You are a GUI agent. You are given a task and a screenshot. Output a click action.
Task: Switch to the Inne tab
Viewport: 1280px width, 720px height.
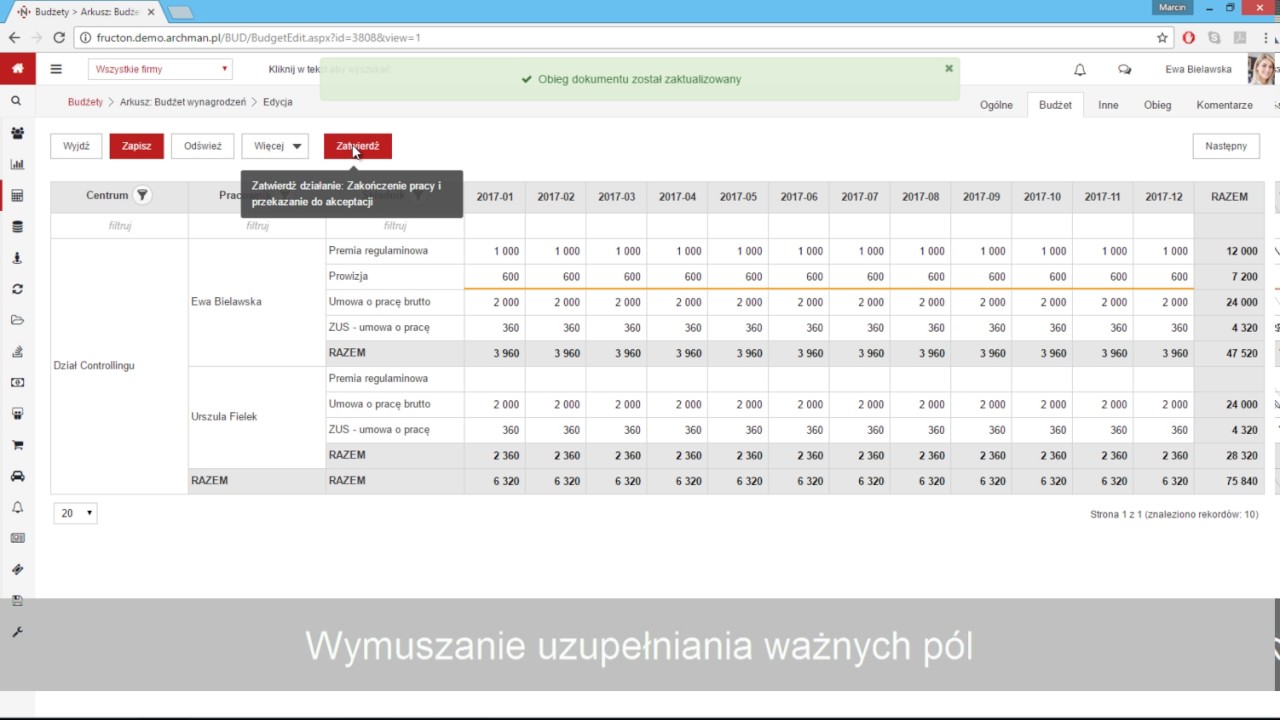click(x=1108, y=105)
